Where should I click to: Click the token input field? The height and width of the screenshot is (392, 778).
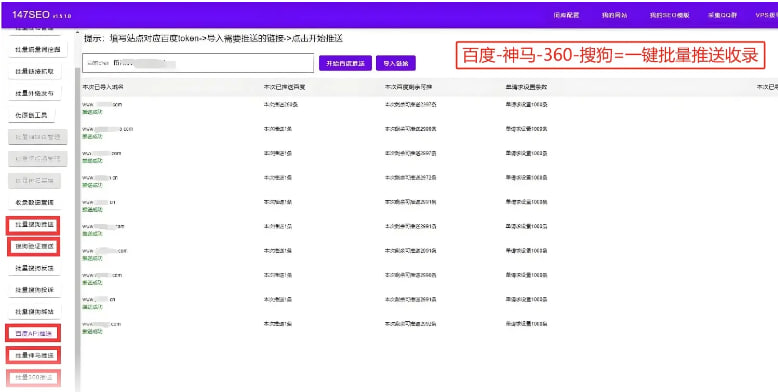pos(198,63)
